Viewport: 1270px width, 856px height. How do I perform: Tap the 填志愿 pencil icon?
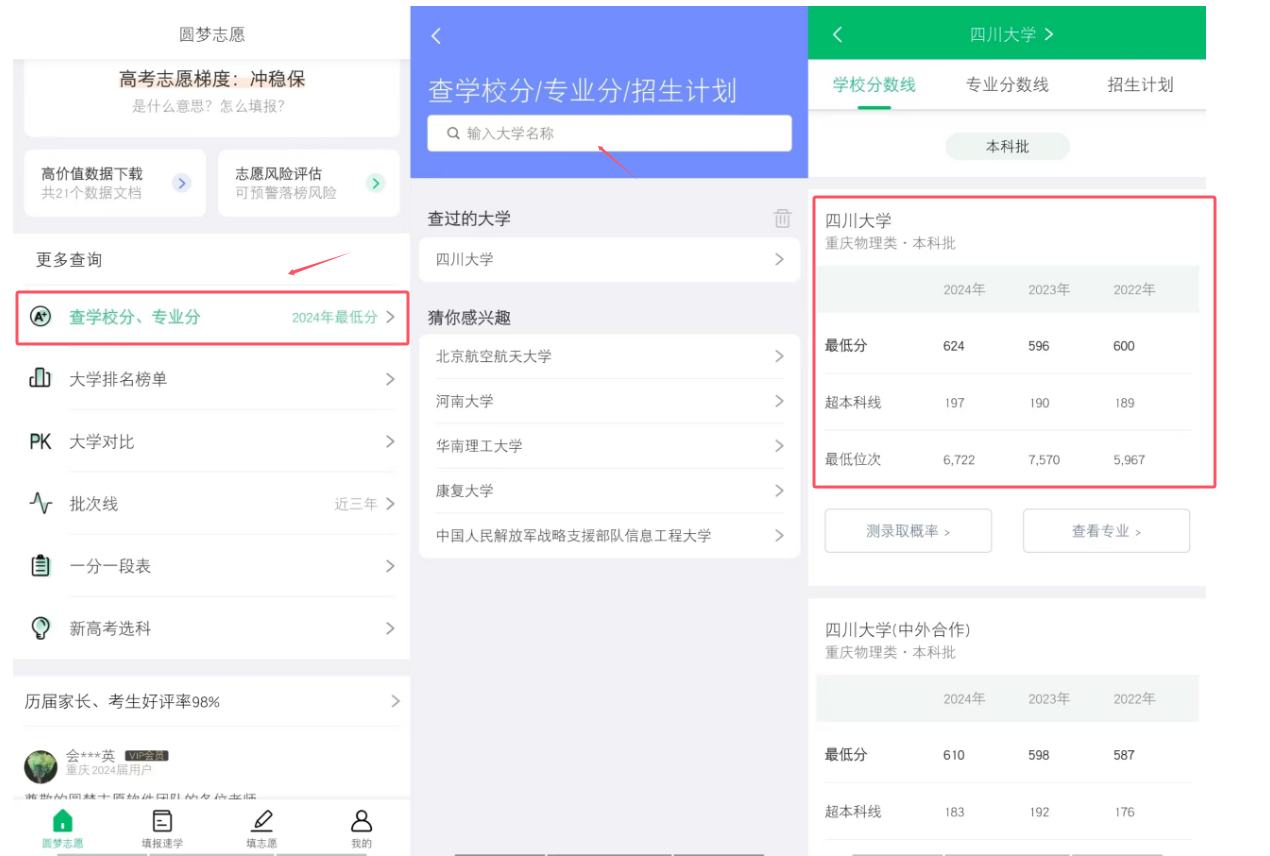tap(262, 822)
